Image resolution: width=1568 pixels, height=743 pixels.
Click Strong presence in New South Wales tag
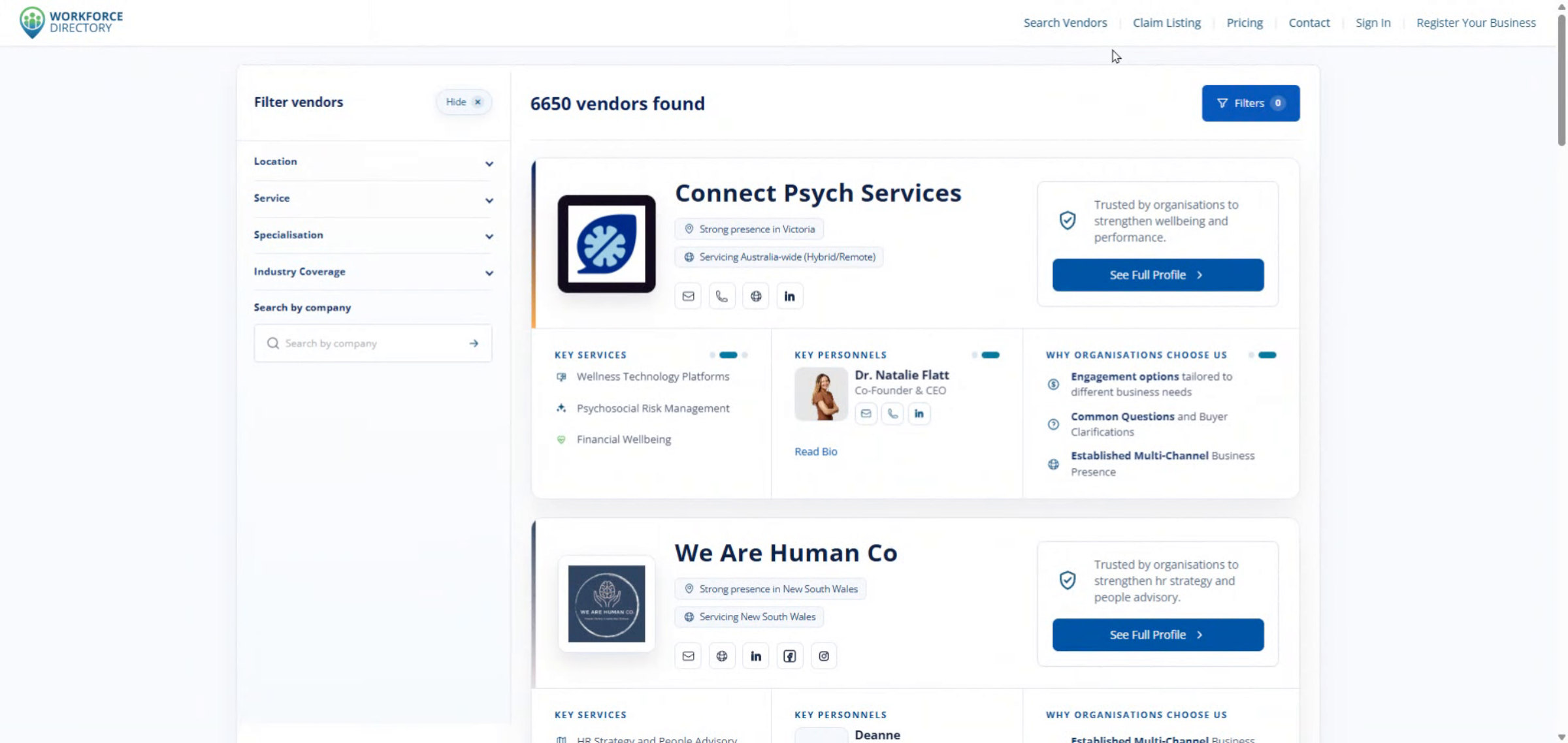pos(770,589)
